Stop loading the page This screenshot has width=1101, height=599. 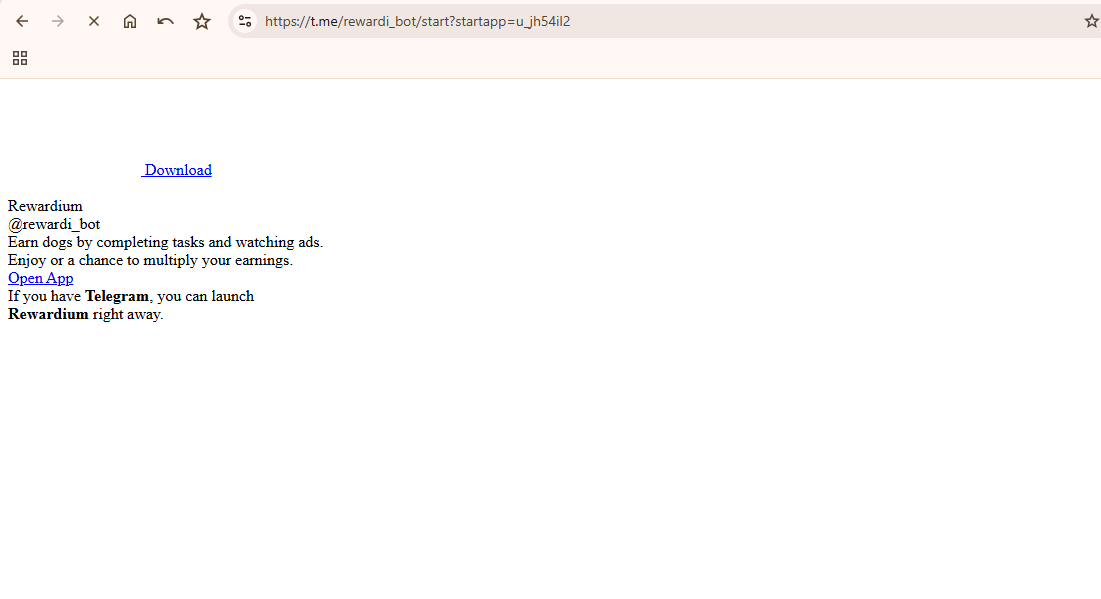point(93,21)
